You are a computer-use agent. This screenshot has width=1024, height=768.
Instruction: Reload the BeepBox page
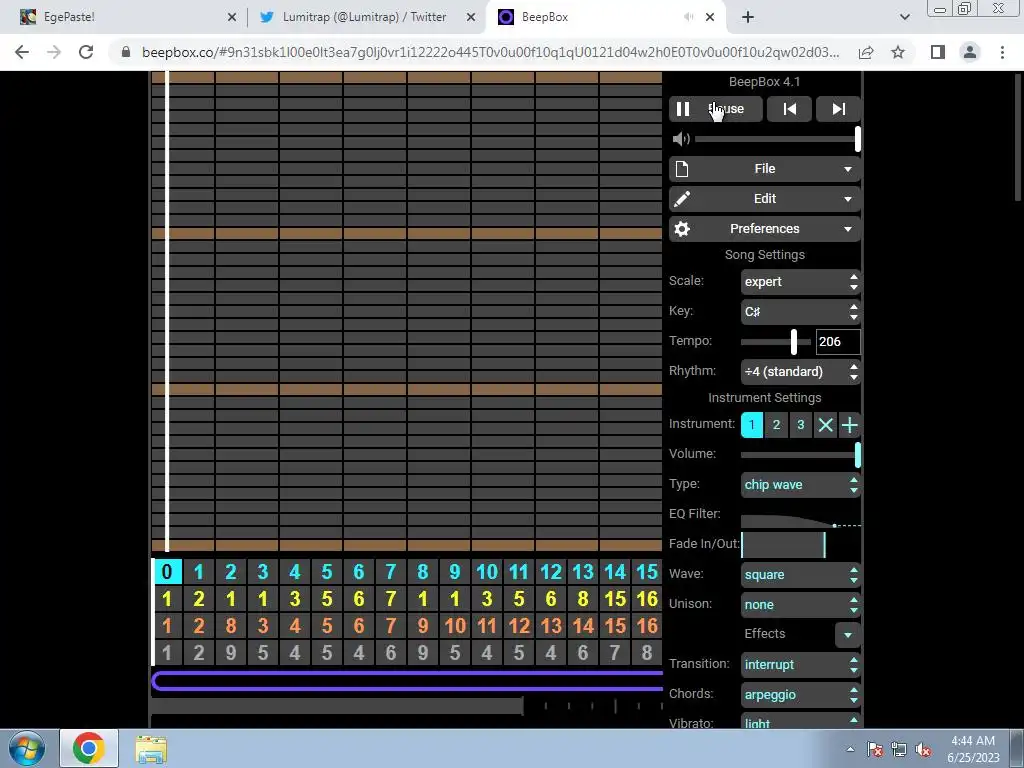86,52
